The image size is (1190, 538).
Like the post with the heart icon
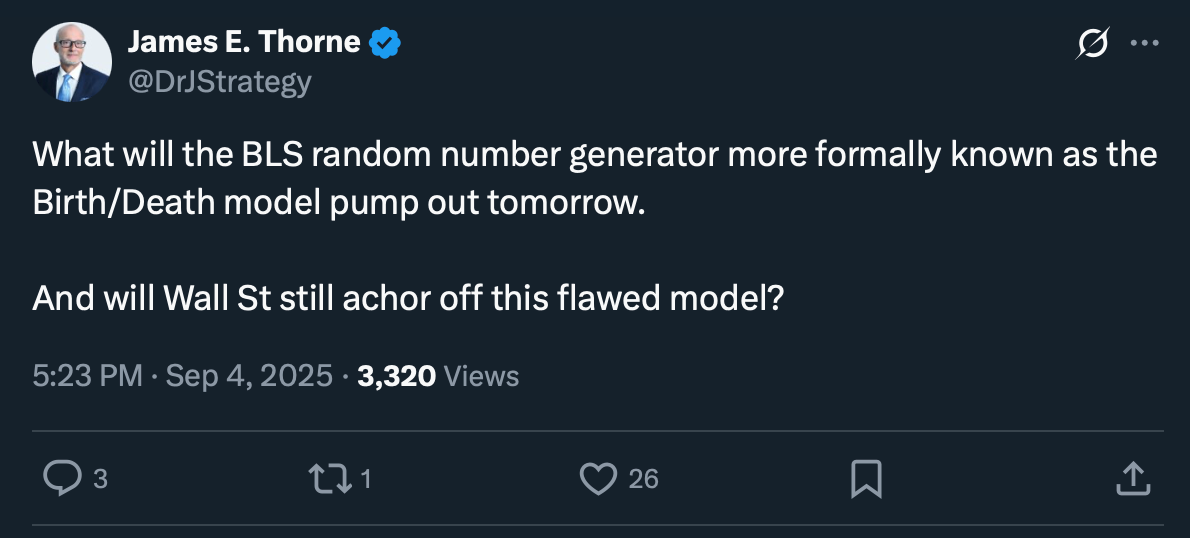[x=598, y=479]
